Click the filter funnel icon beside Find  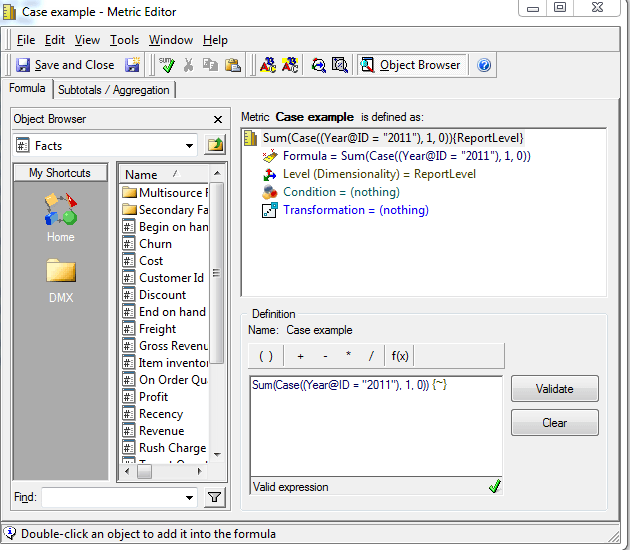click(215, 497)
